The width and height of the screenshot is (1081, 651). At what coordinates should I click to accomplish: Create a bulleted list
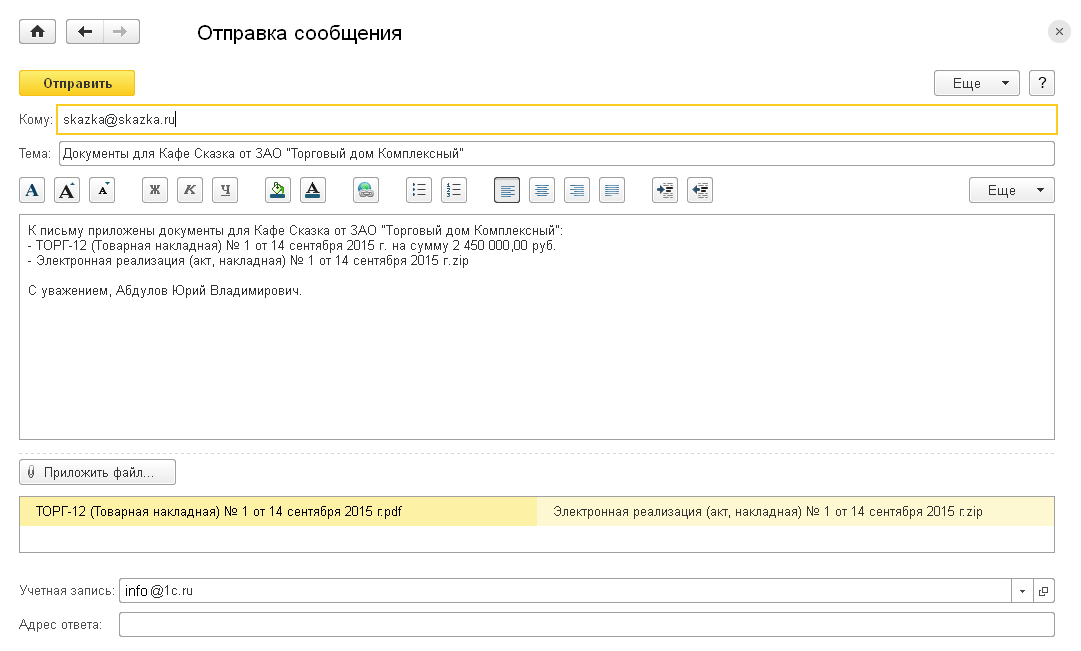click(418, 190)
